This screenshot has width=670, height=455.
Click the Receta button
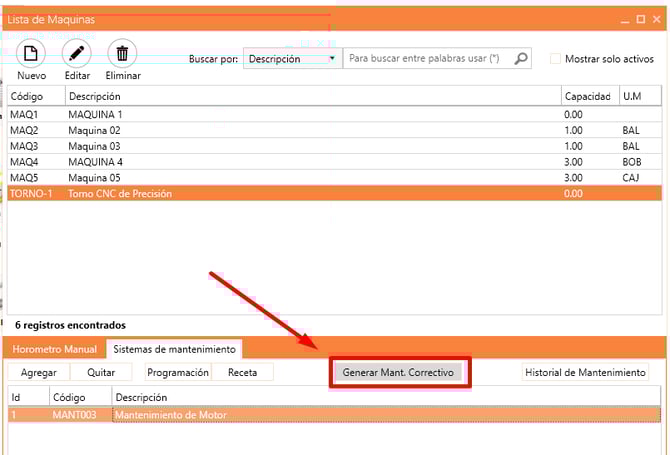243,372
